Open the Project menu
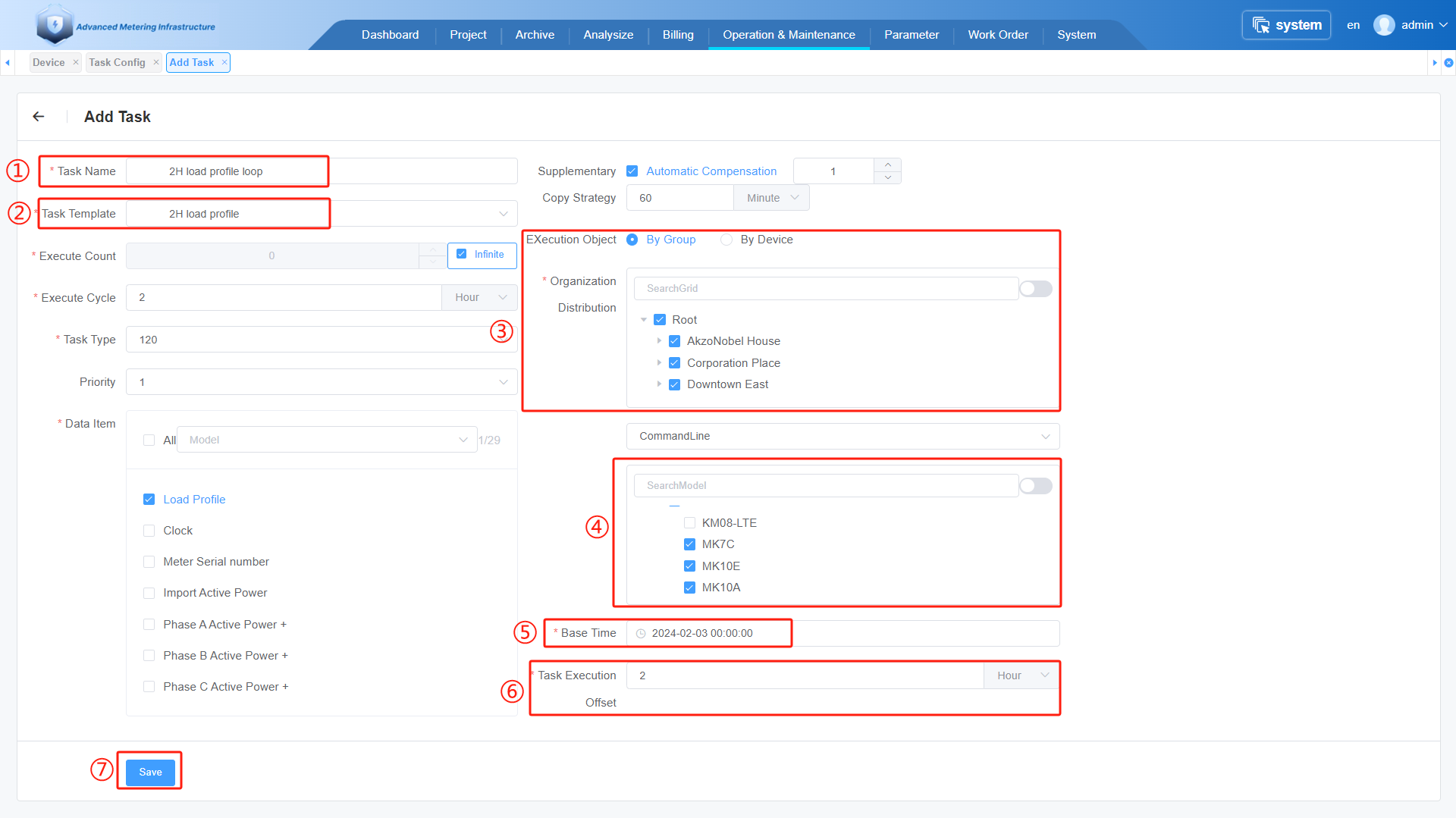The height and width of the screenshot is (818, 1456). pos(468,35)
